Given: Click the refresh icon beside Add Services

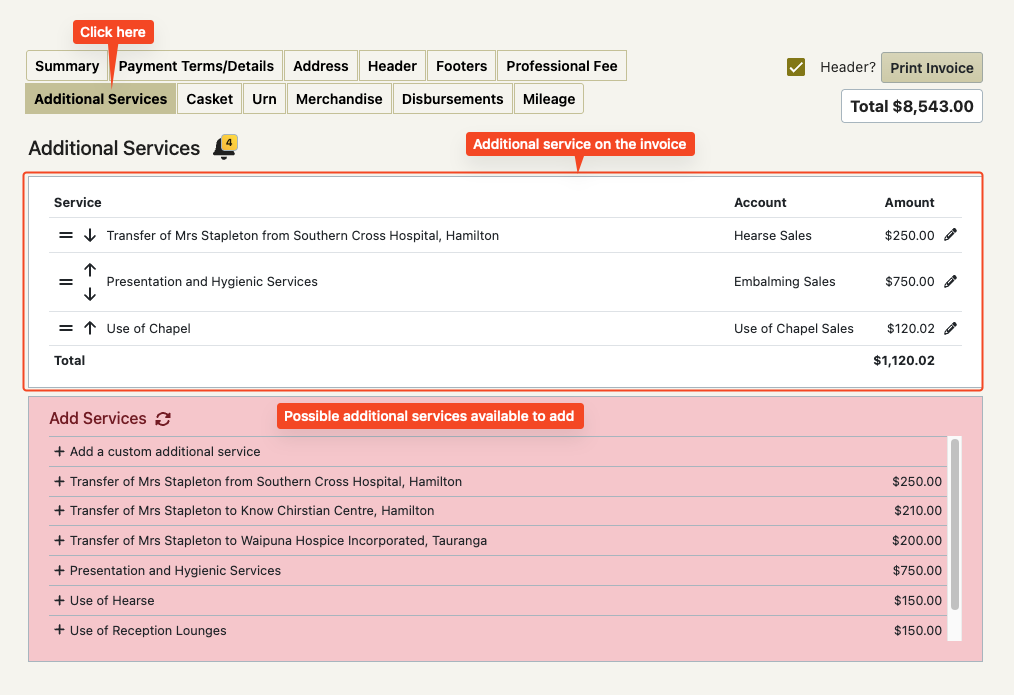Looking at the screenshot, I should (163, 419).
